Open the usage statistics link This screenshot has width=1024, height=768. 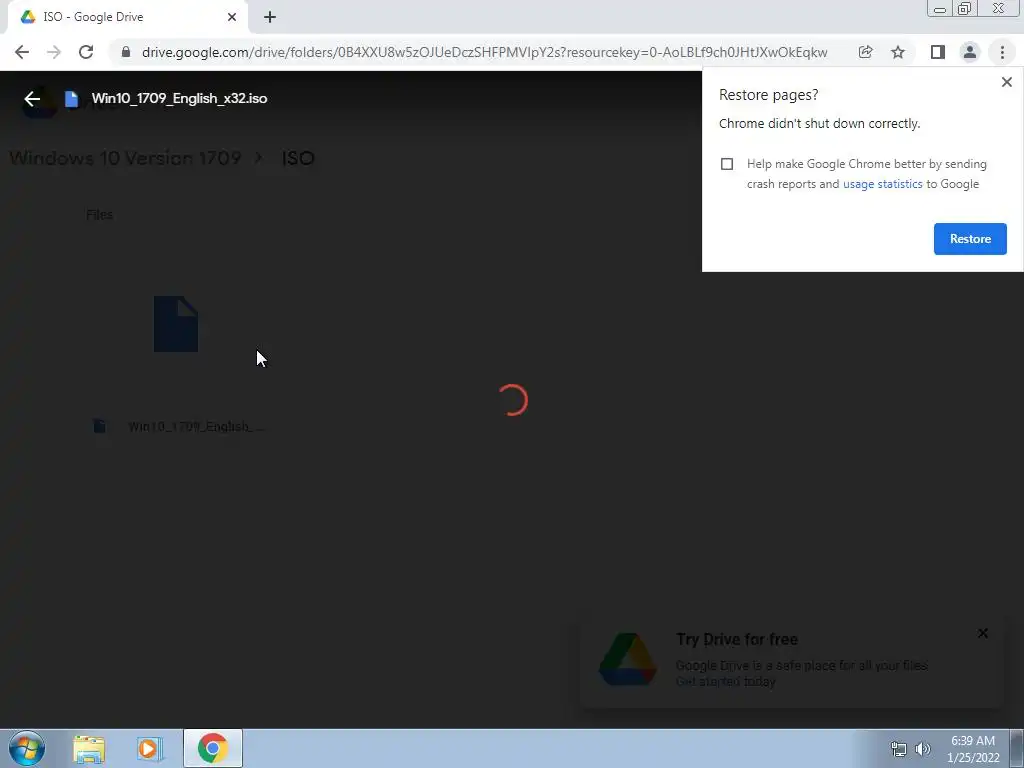tap(882, 184)
